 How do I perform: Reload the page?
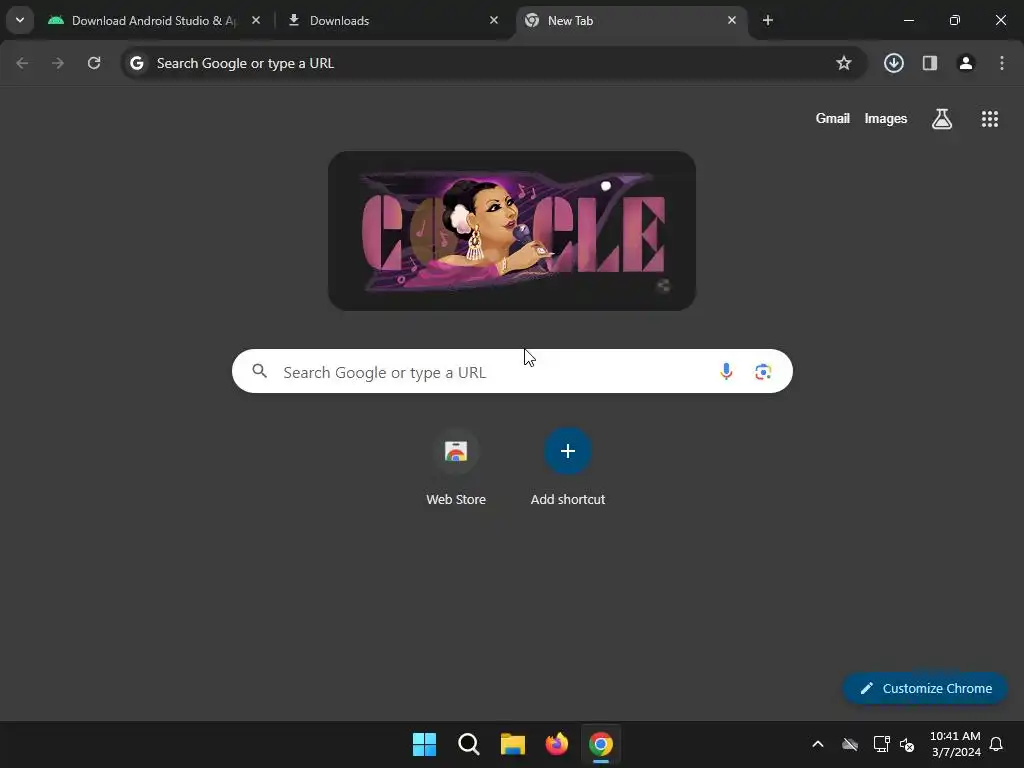pyautogui.click(x=94, y=63)
